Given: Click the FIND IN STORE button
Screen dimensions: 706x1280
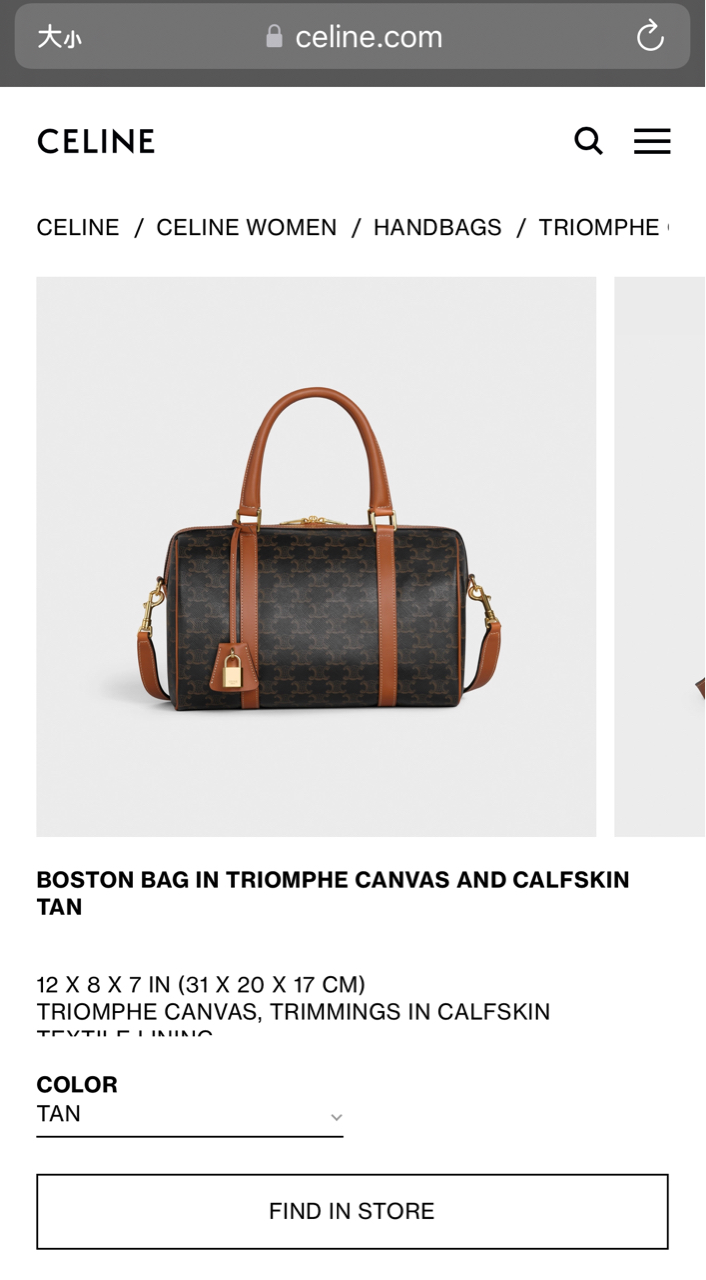Looking at the screenshot, I should tap(352, 1211).
